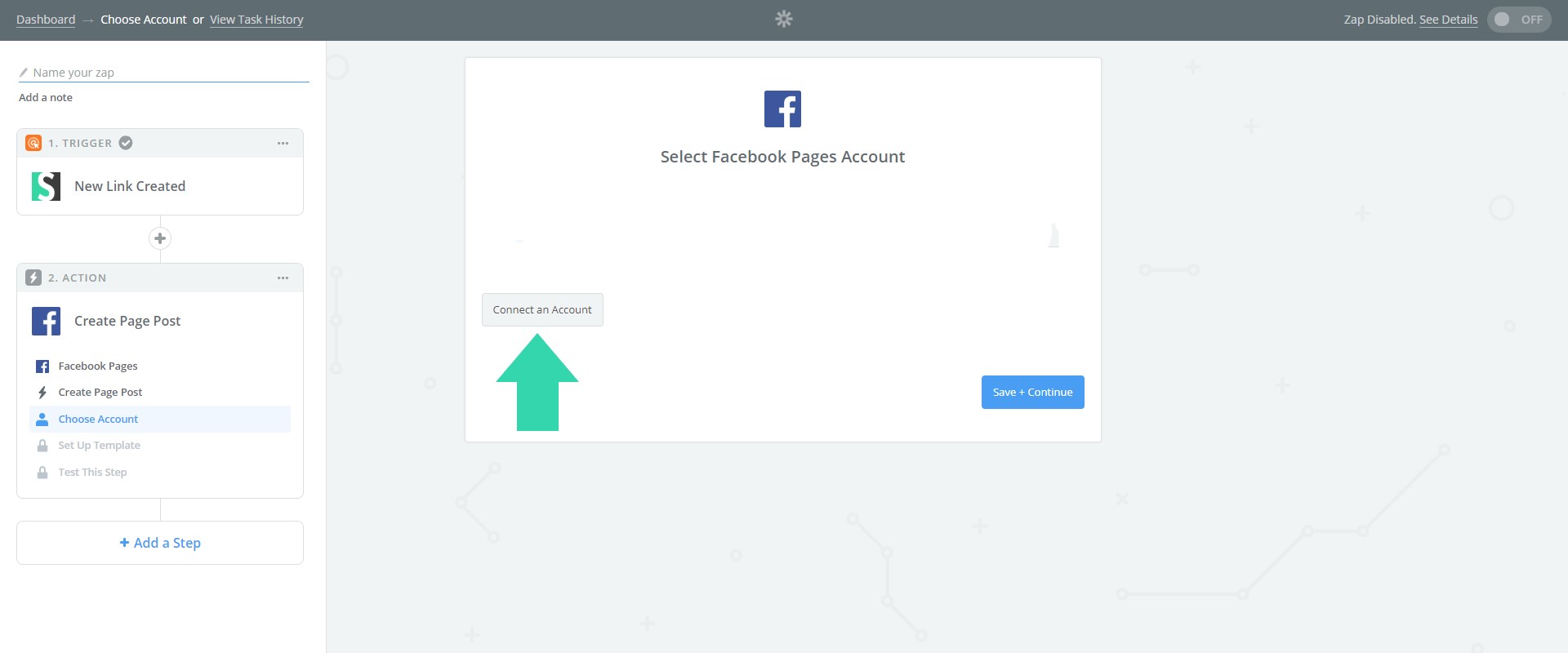Toggle the Zap from OFF to on
The width and height of the screenshot is (1568, 653).
[x=1518, y=19]
